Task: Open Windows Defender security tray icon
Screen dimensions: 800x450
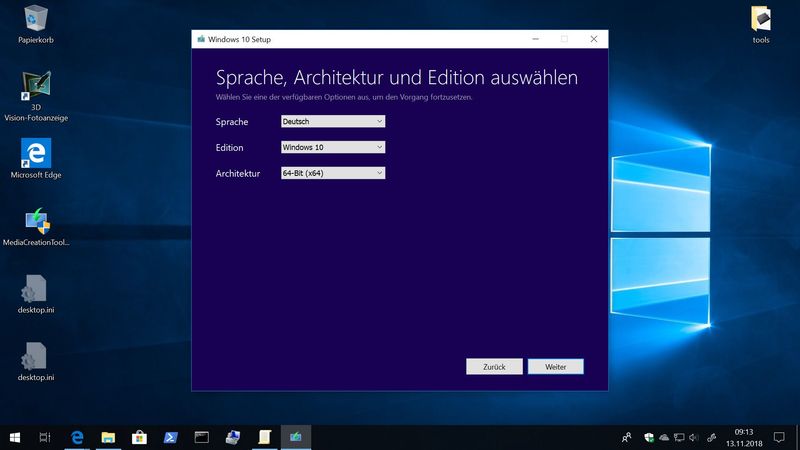Action: coord(649,437)
